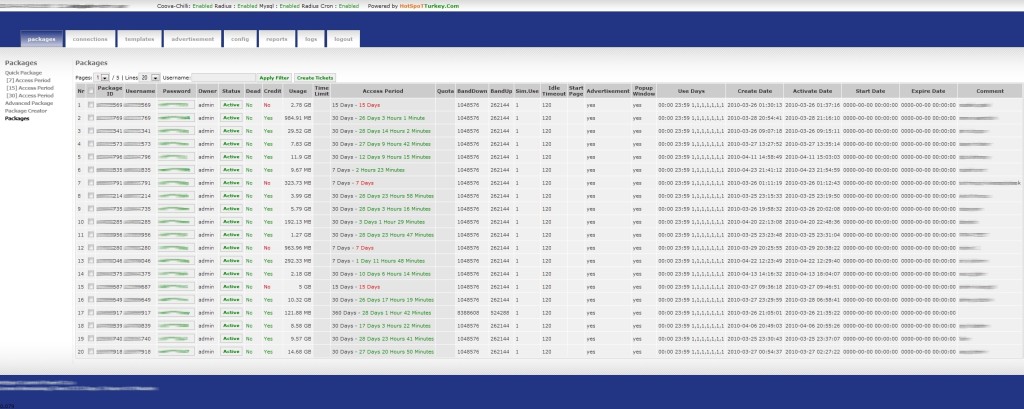
Task: Click create date 2010-03-27 00:54:37
Action: (755, 352)
